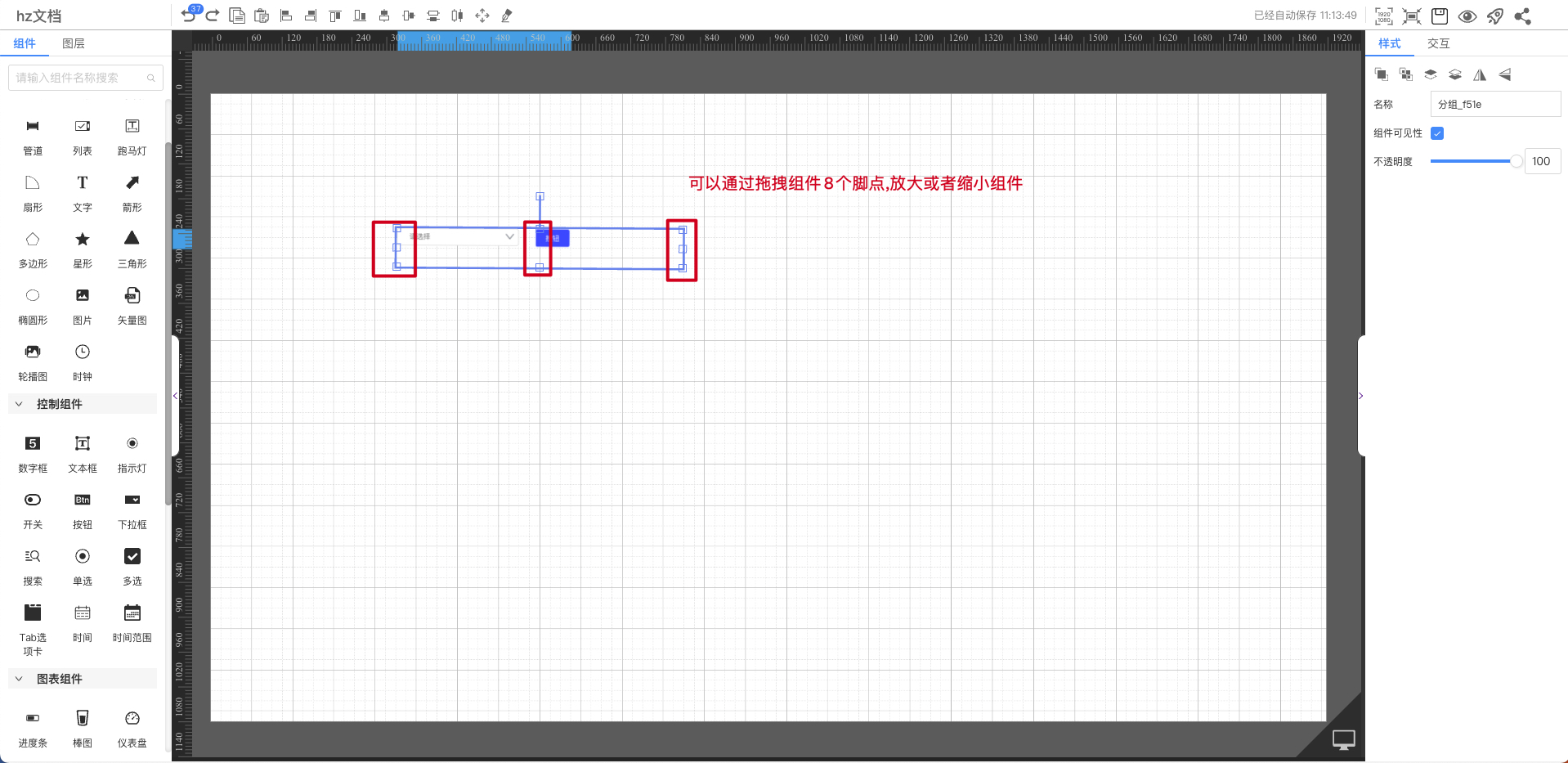The width and height of the screenshot is (1568, 763).
Task: Click the opacity value box showing 100
Action: click(1543, 161)
